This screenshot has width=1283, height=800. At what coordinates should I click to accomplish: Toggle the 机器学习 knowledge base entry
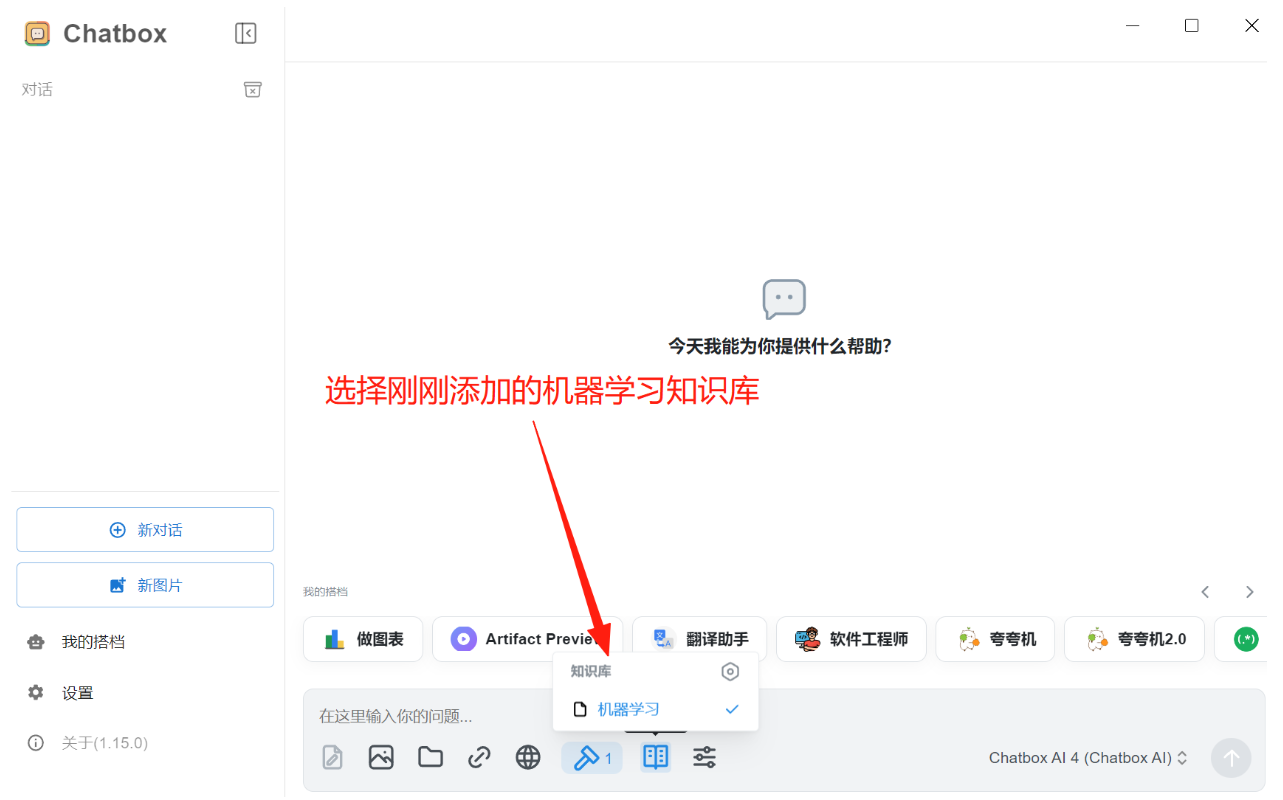pyautogui.click(x=656, y=709)
